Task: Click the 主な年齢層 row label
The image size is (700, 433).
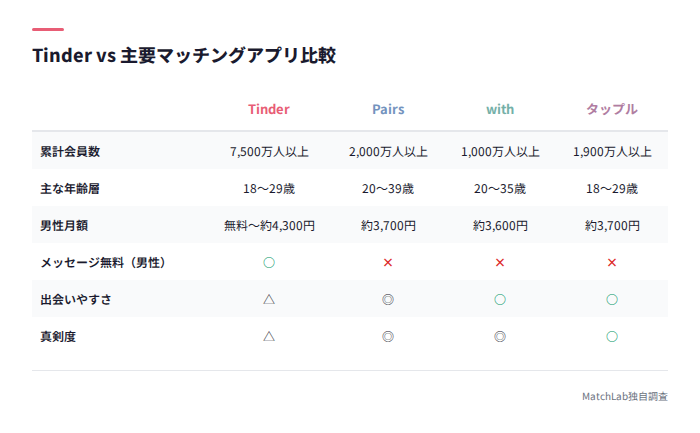Action: coord(70,189)
